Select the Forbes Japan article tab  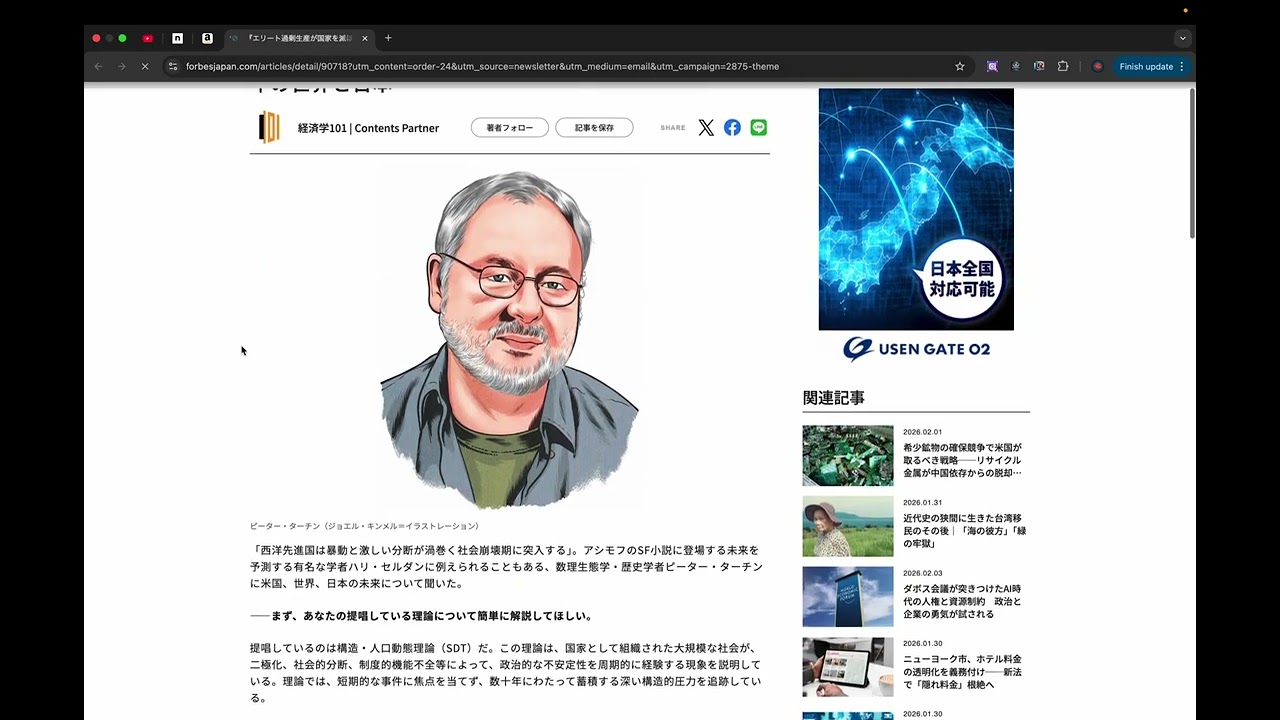297,38
